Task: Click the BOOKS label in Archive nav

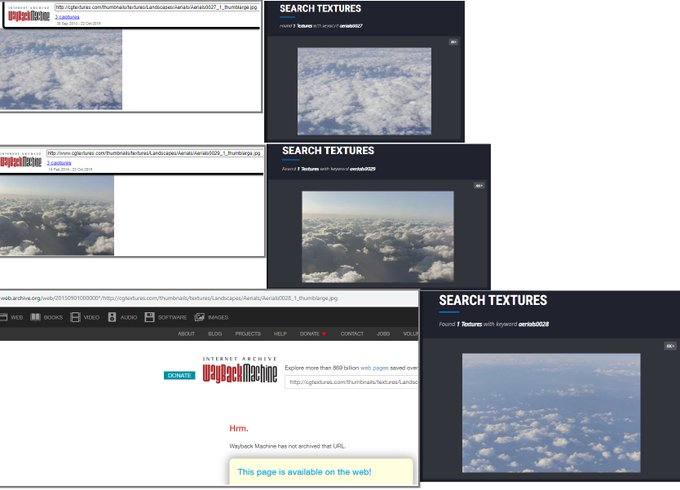Action: (53, 317)
